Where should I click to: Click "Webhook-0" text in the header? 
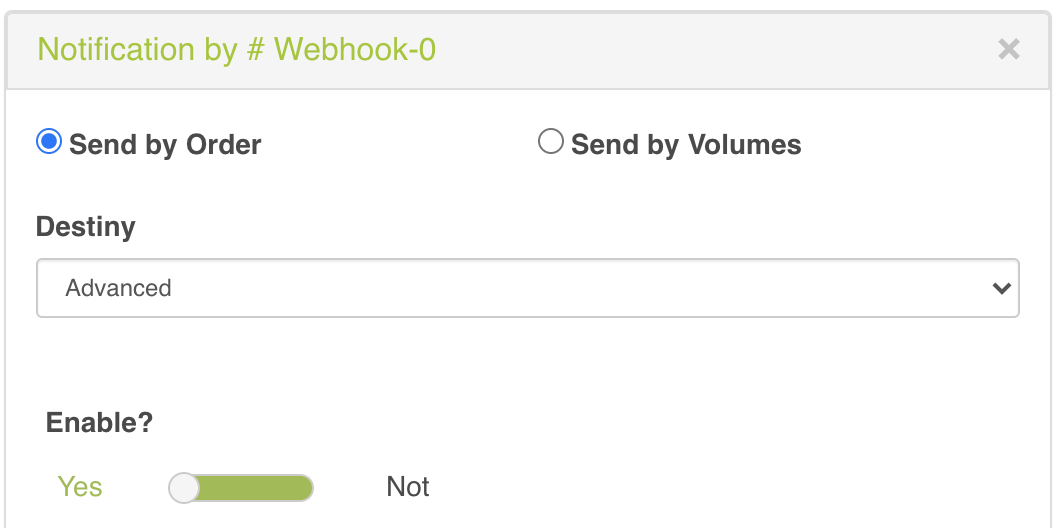tap(355, 49)
